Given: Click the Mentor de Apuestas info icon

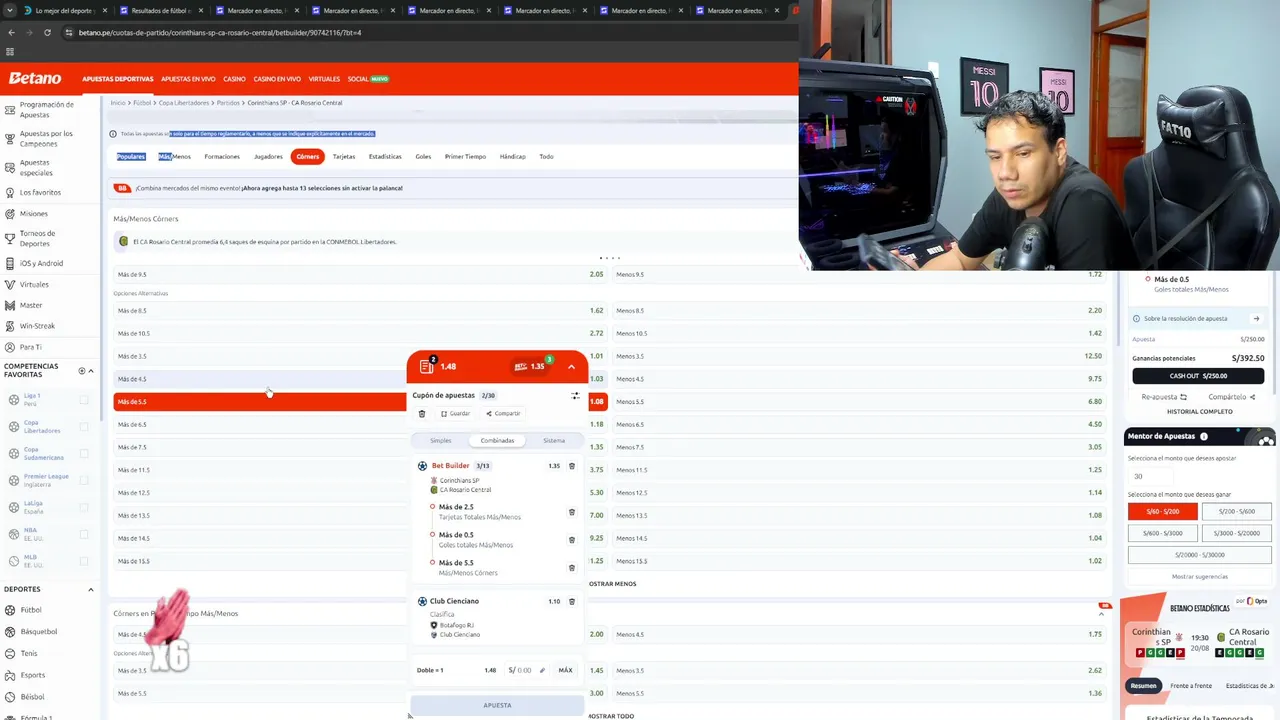Looking at the screenshot, I should [1204, 436].
